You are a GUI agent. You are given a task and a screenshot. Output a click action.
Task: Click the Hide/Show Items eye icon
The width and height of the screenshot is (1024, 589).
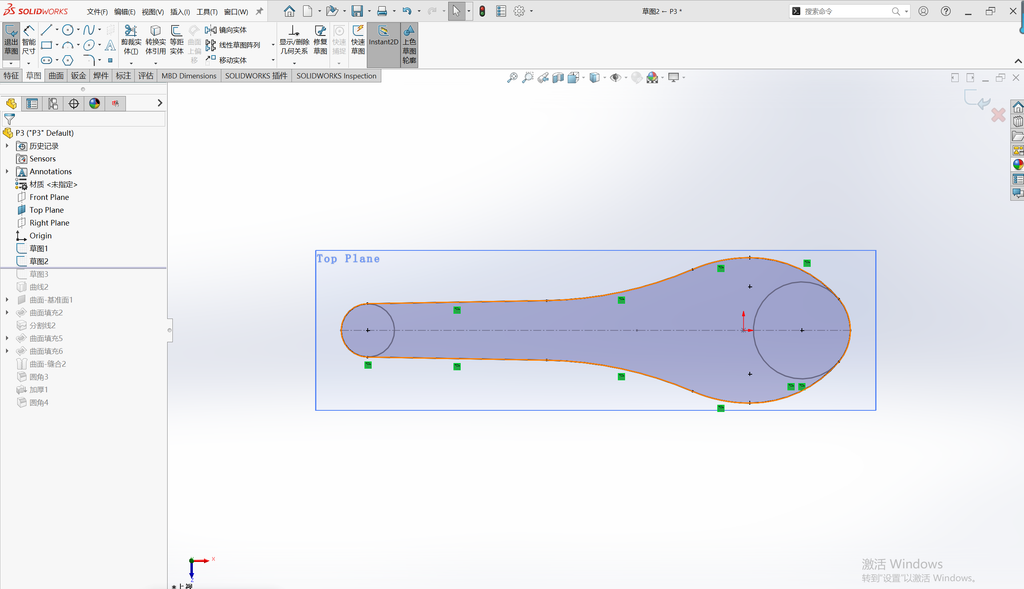tap(615, 78)
